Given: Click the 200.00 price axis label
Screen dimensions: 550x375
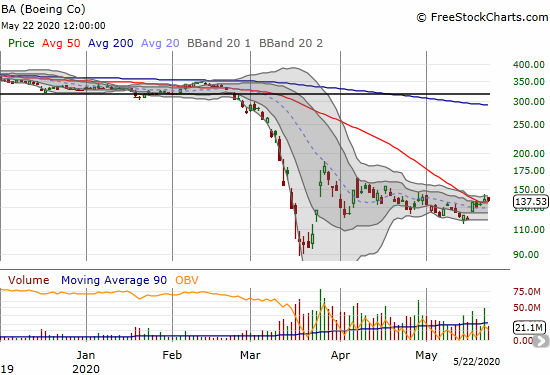Looking at the screenshot, I should point(529,154).
